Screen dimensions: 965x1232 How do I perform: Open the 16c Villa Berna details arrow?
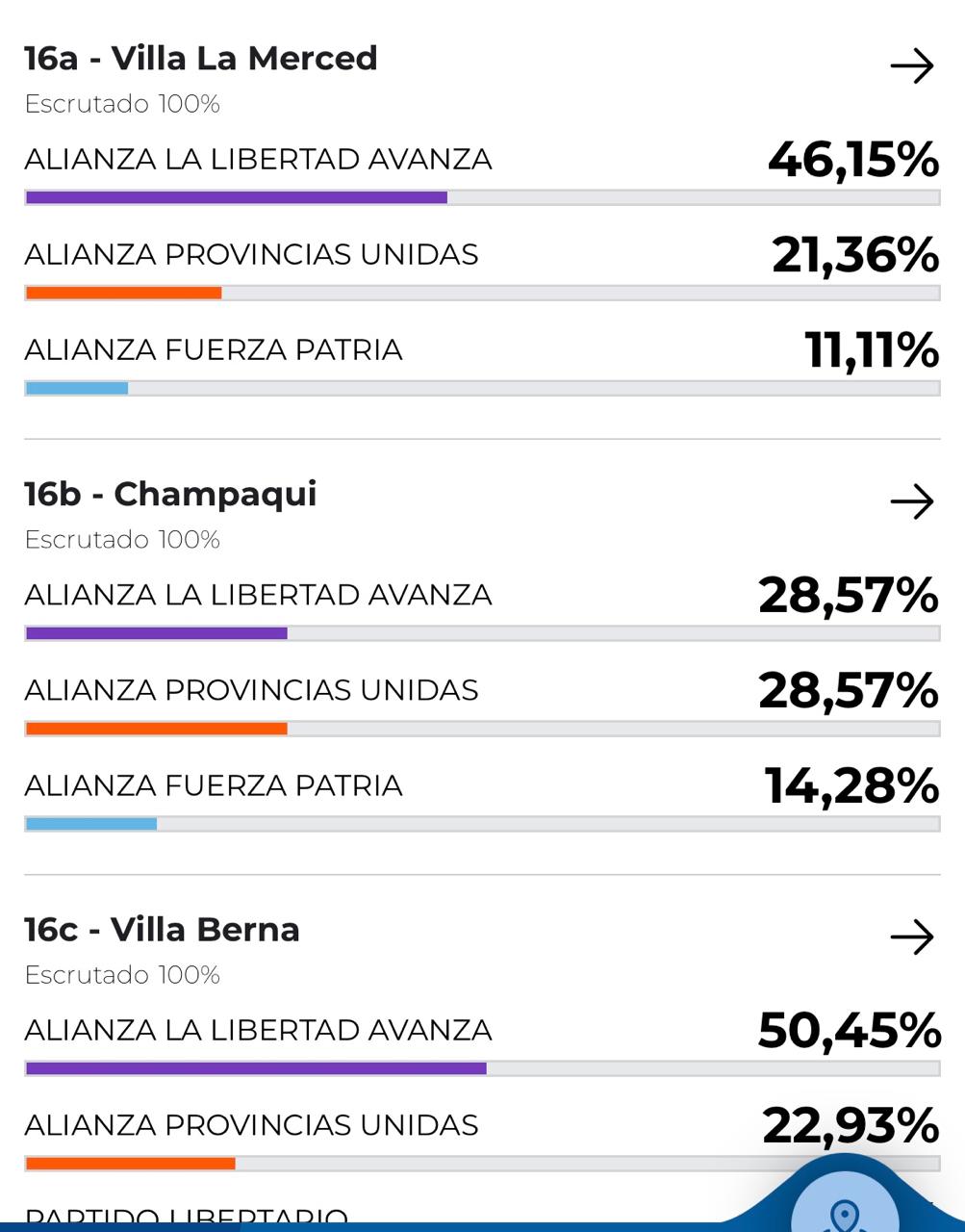pos(911,937)
